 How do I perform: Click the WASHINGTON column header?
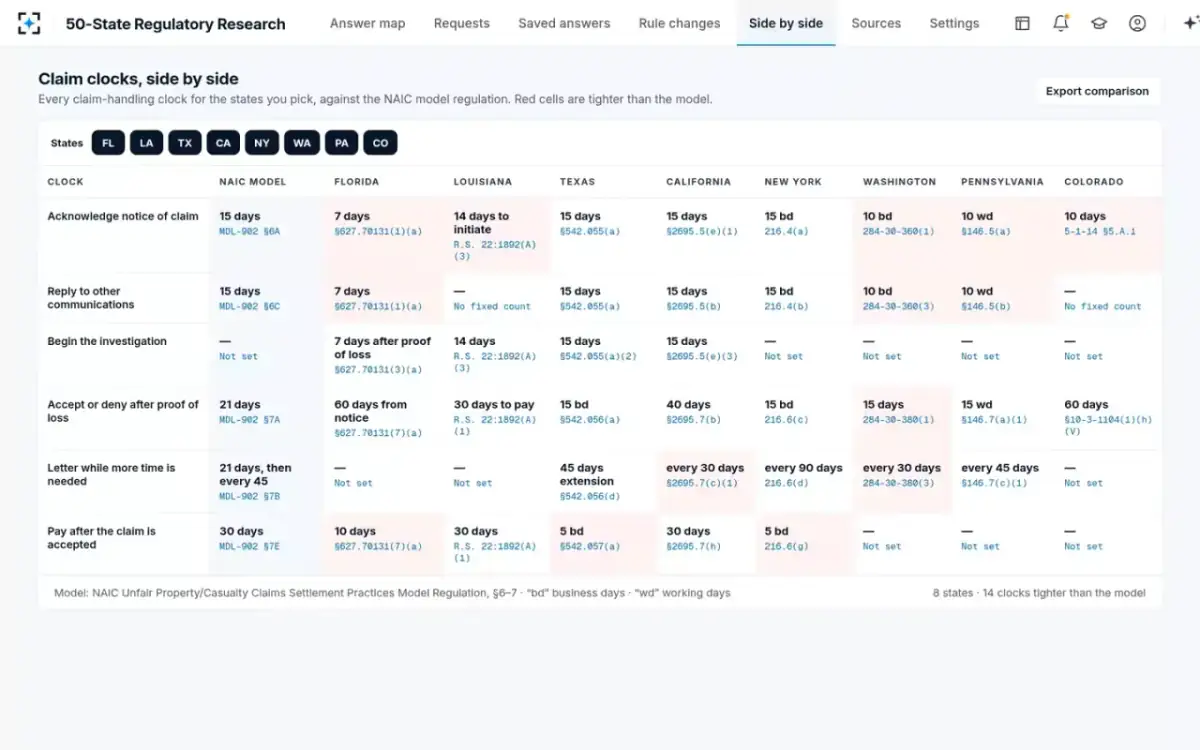point(900,182)
